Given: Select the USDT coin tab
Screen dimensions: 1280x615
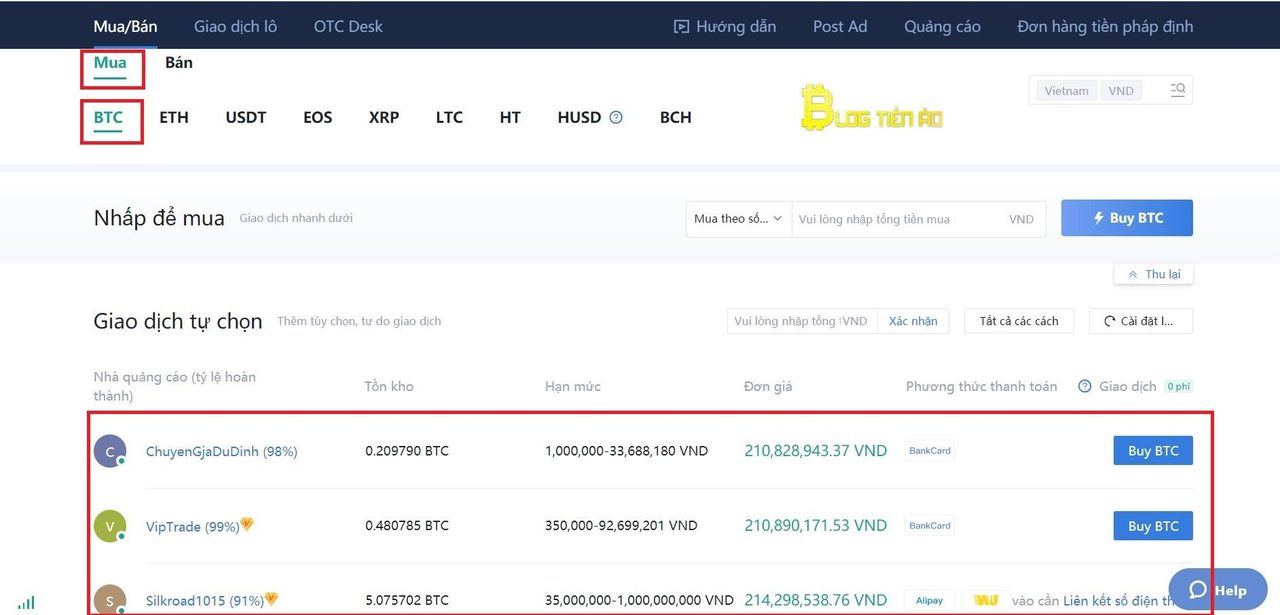Looking at the screenshot, I should [x=246, y=117].
